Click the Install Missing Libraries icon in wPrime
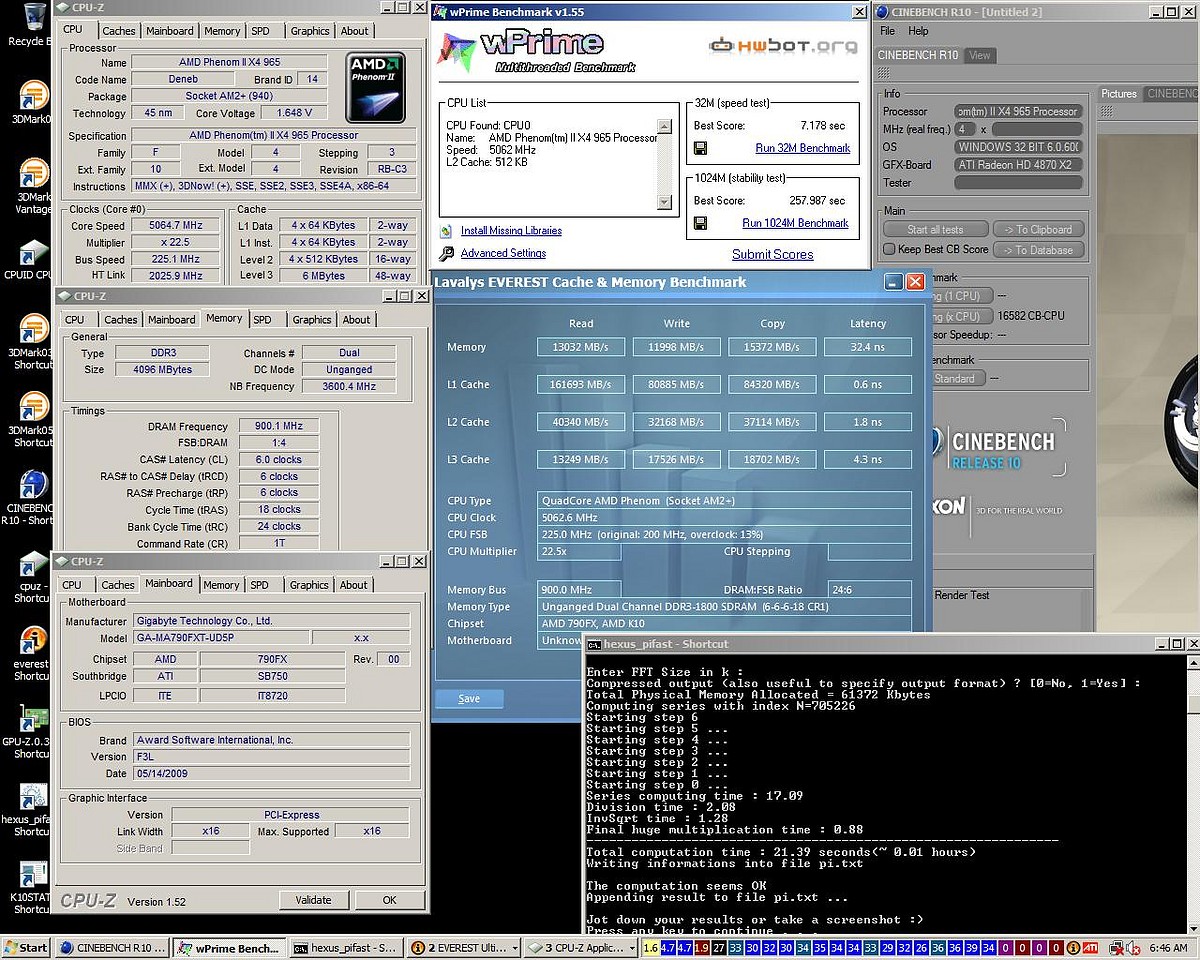Screen dimensions: 1200x960 (x=446, y=231)
